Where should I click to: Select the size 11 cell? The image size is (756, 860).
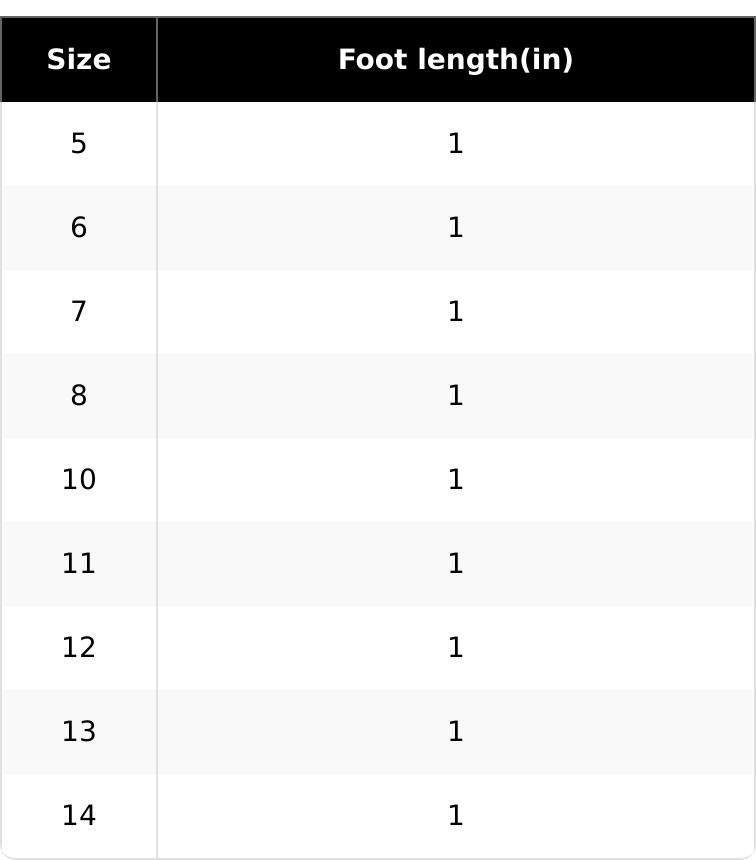coord(79,564)
